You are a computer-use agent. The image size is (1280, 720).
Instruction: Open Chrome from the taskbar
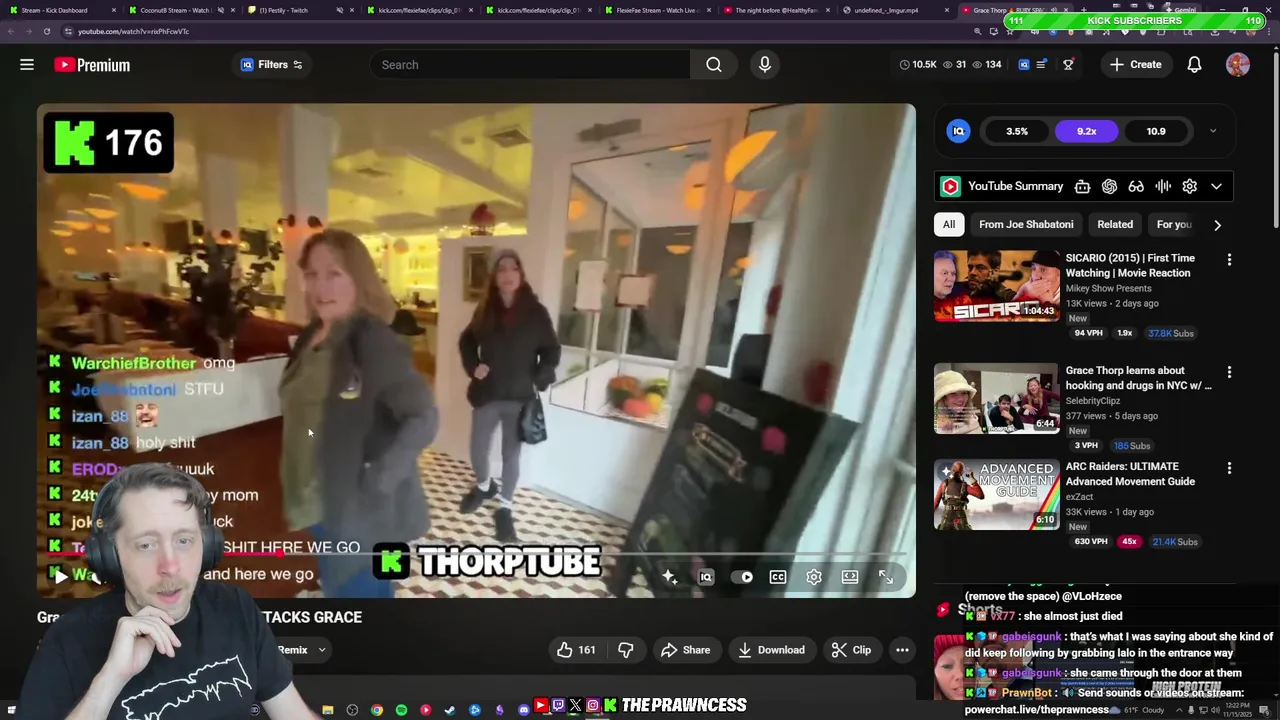[376, 710]
